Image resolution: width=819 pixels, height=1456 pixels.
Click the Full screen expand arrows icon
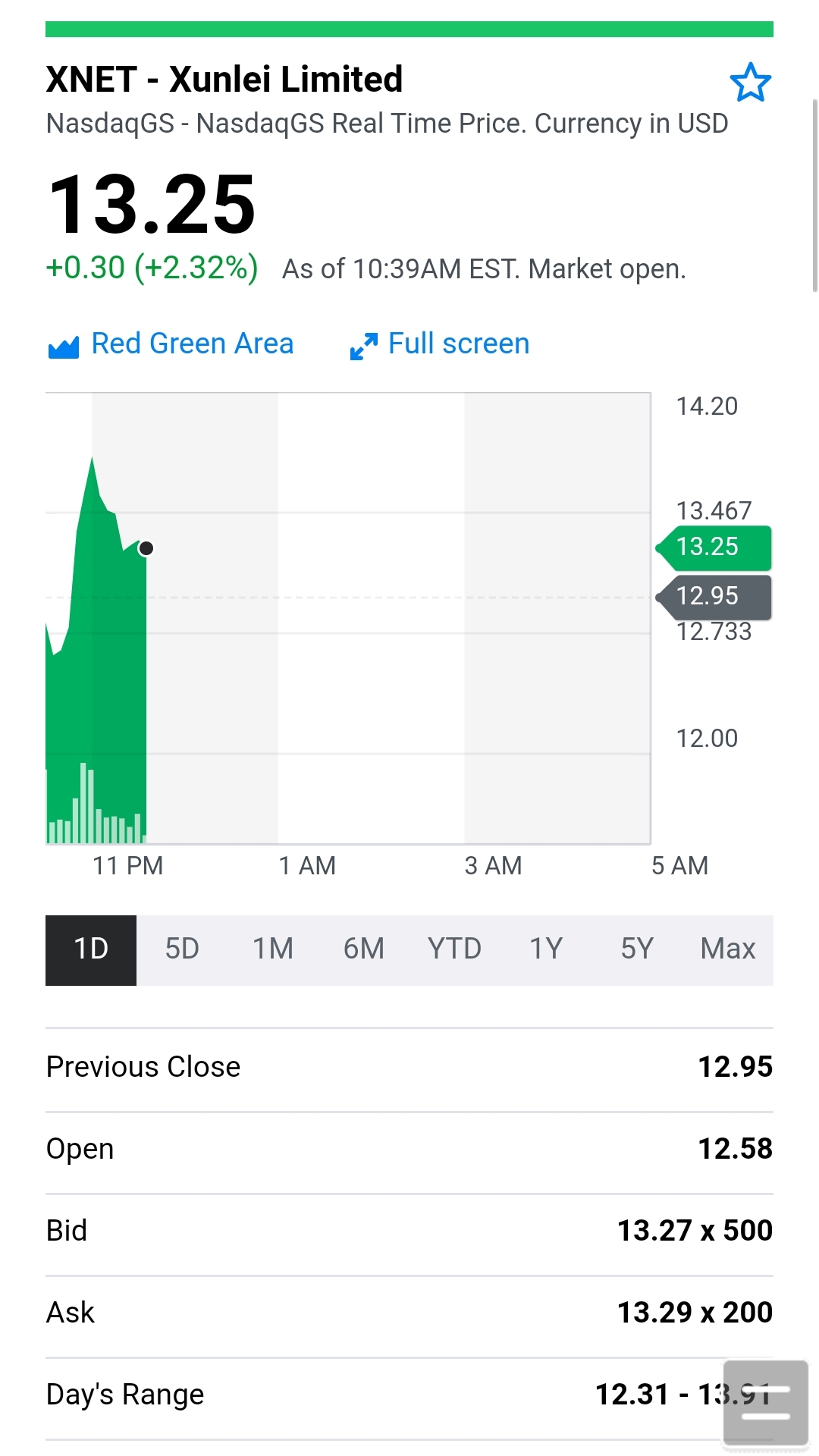click(x=364, y=346)
